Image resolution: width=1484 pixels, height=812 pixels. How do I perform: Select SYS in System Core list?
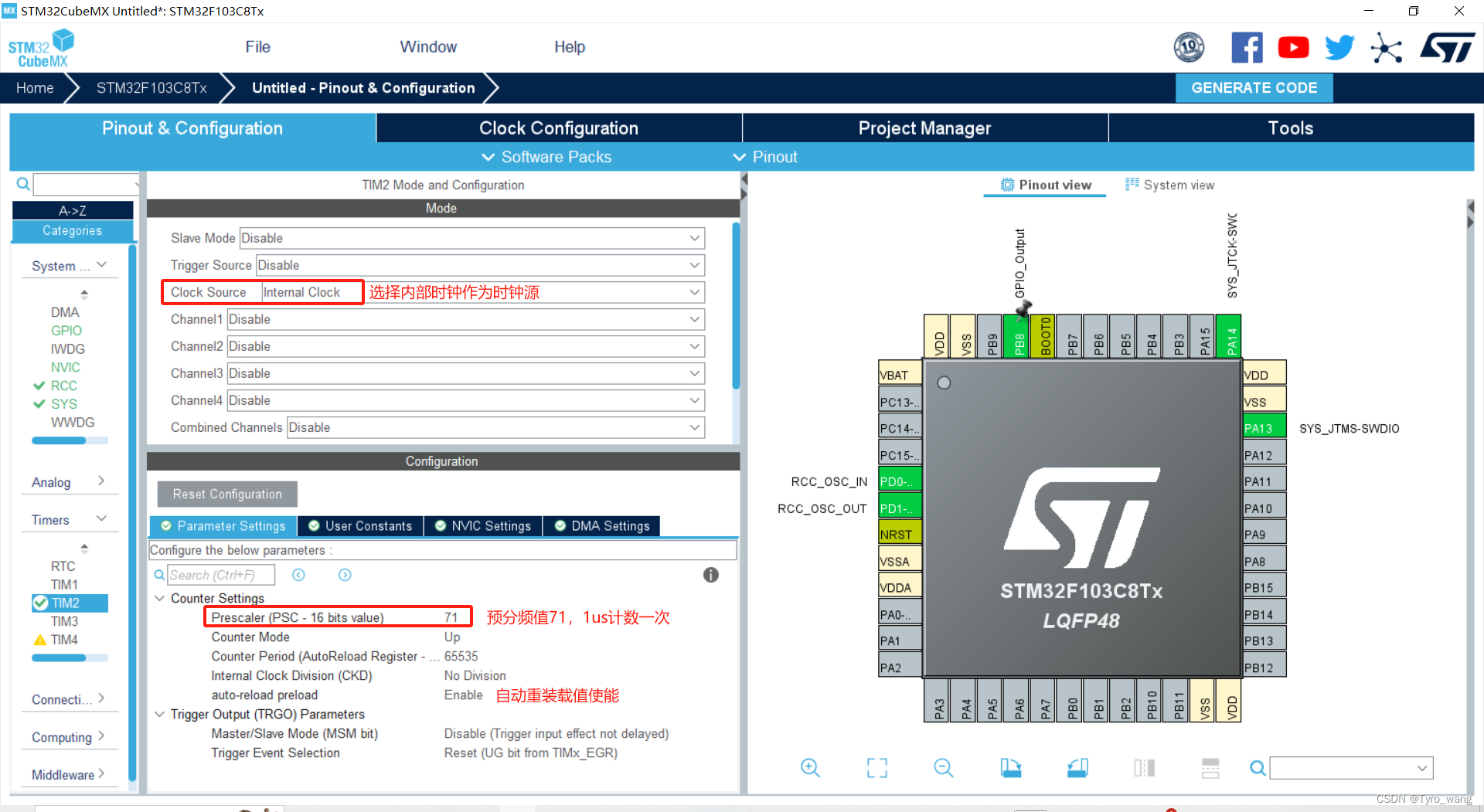coord(63,404)
